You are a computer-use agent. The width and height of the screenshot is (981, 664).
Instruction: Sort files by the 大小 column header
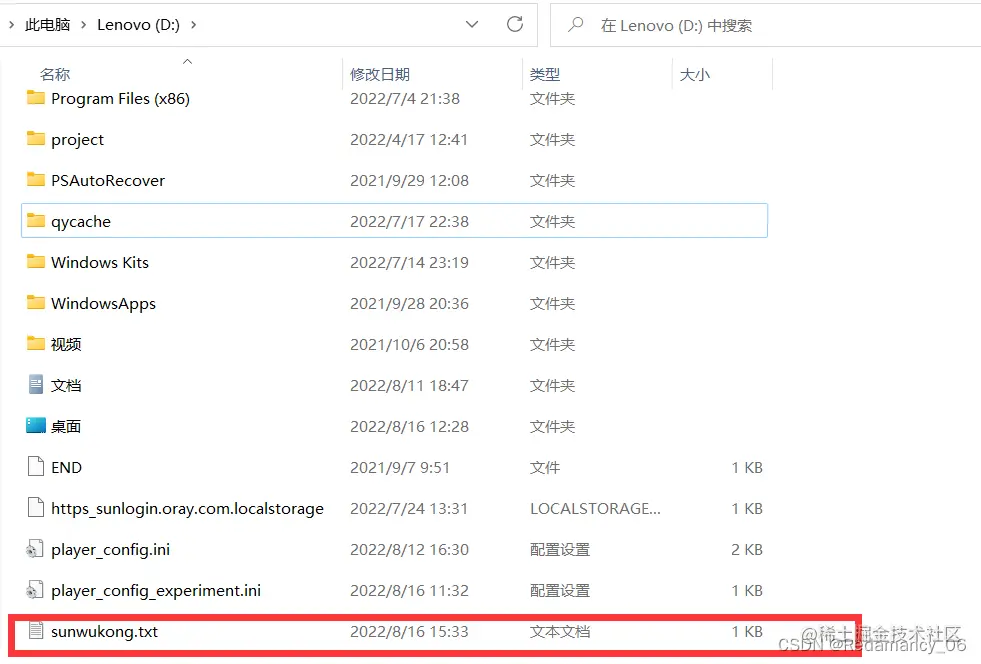coord(695,73)
